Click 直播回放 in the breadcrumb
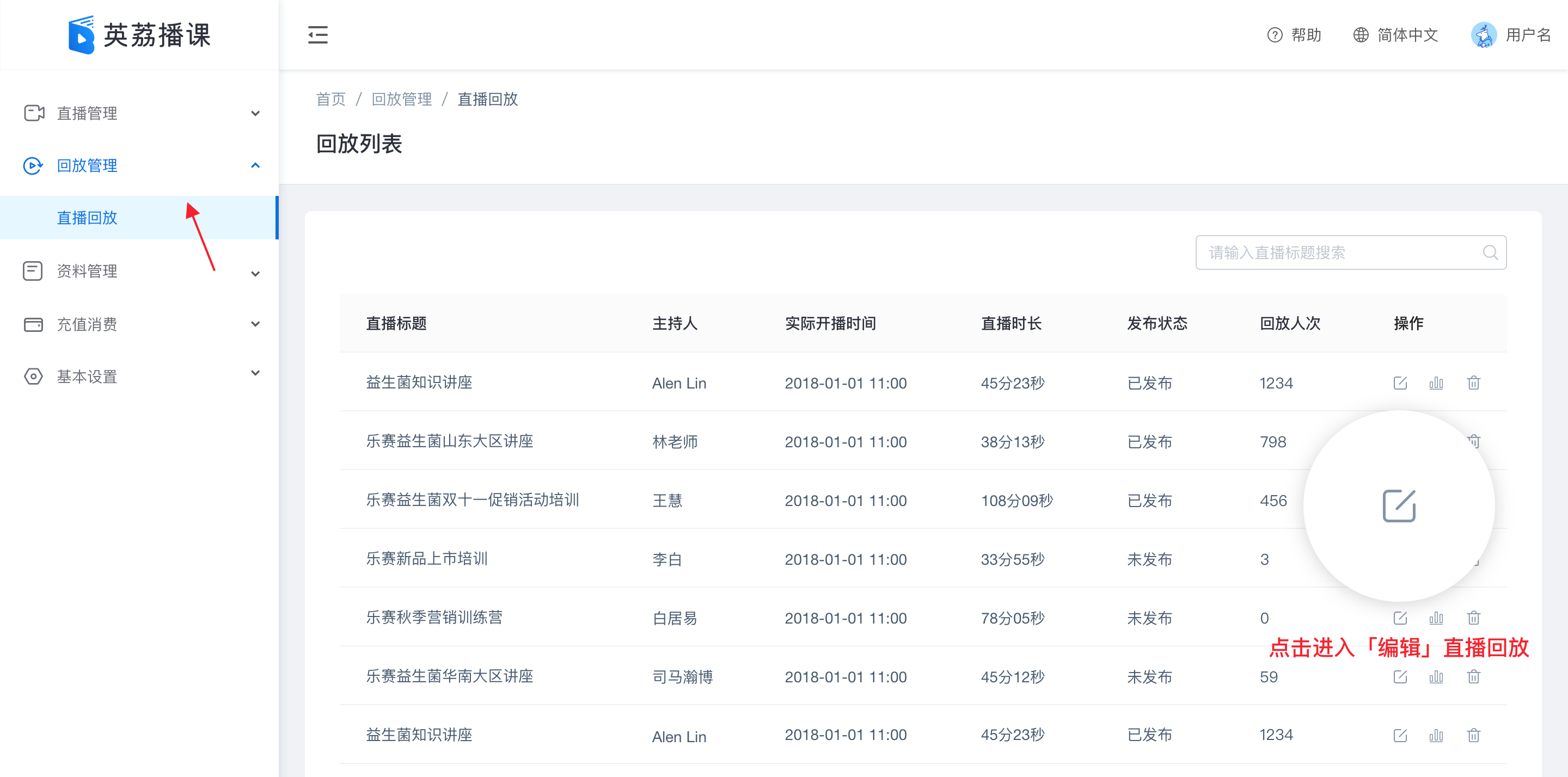1568x777 pixels. coord(488,99)
